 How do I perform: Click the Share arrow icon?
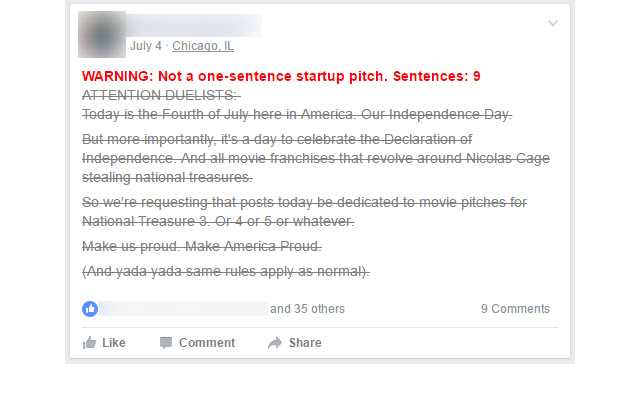pyautogui.click(x=275, y=343)
